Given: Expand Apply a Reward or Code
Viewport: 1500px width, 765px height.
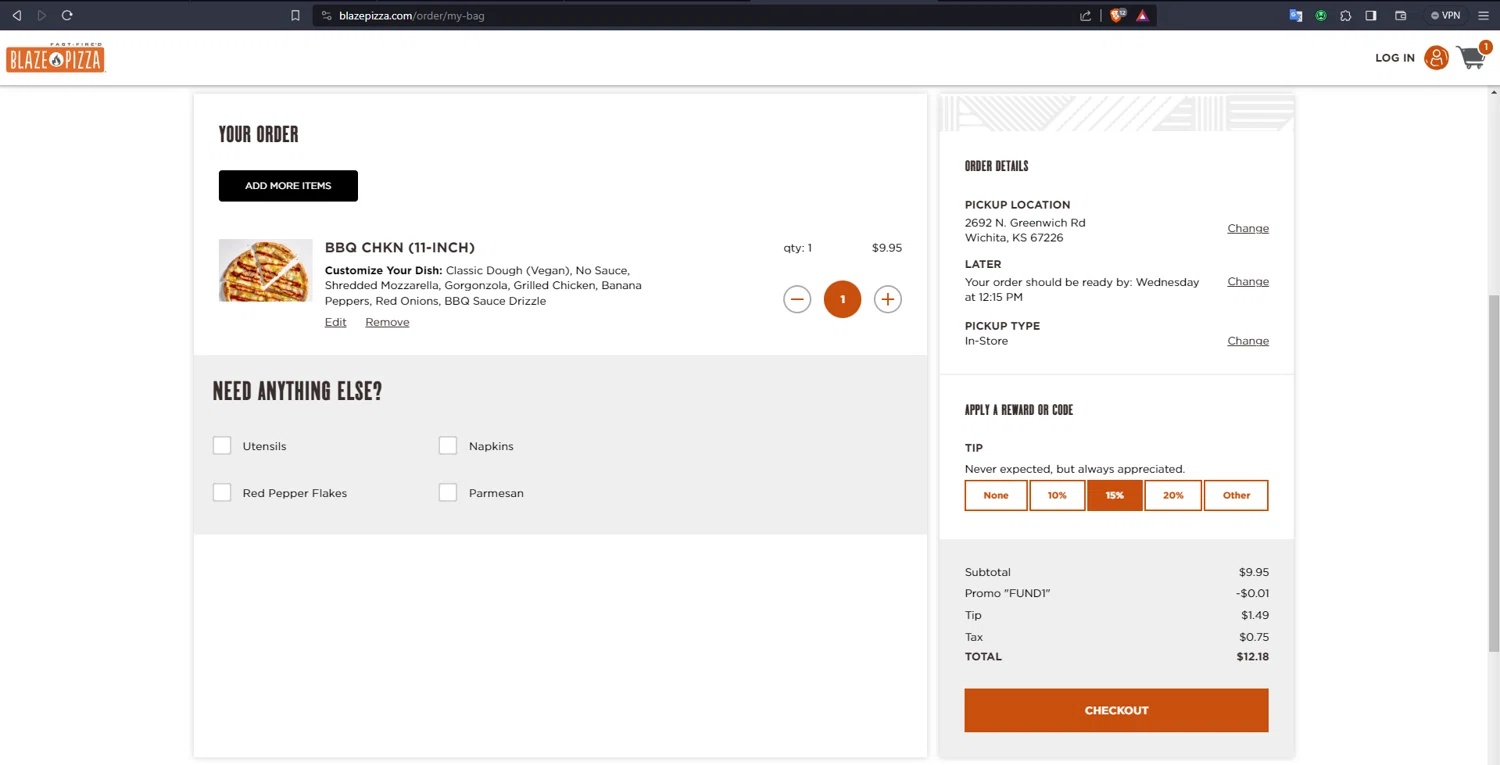Looking at the screenshot, I should tap(1019, 410).
